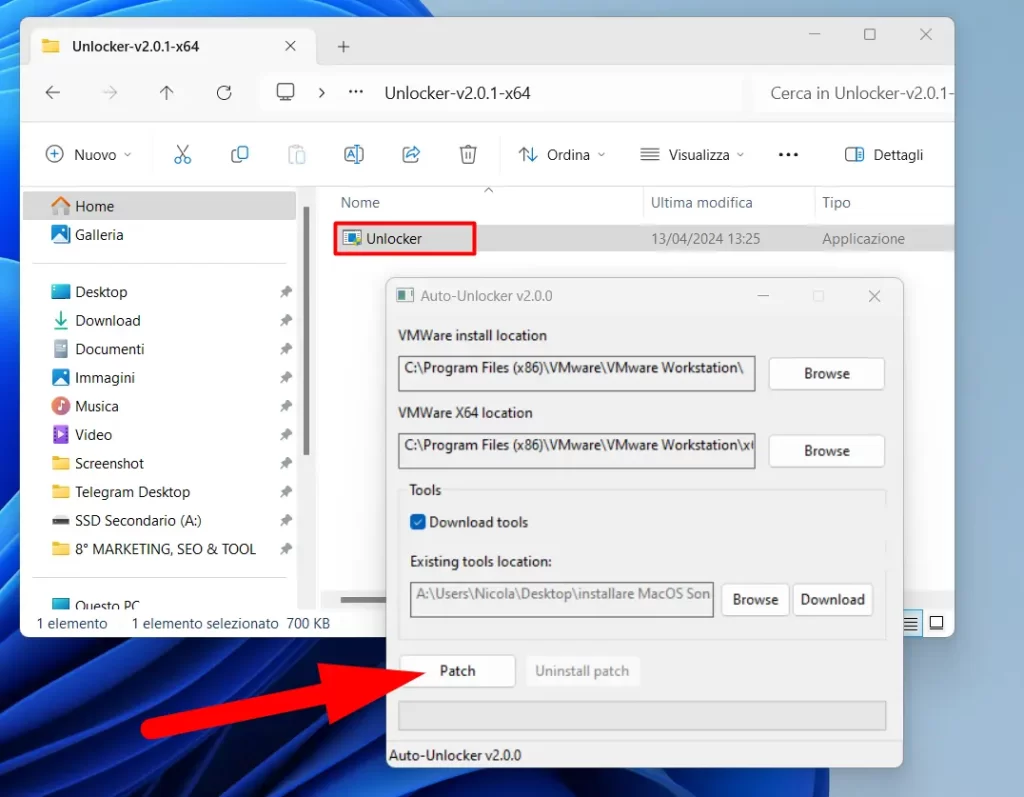Unpin Screenshot from quick access
This screenshot has width=1024, height=797.
[x=286, y=463]
